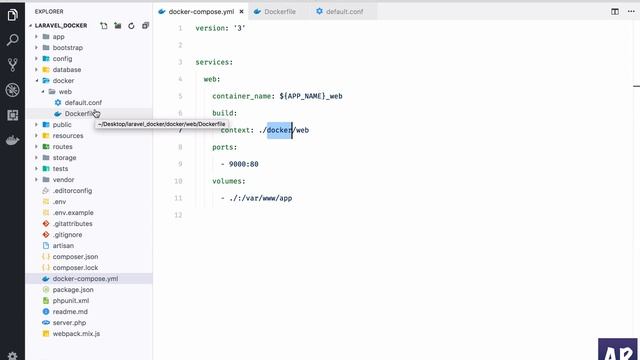This screenshot has height=360, width=640.
Task: Open webpack.mix.js in the explorer
Action: click(x=76, y=334)
